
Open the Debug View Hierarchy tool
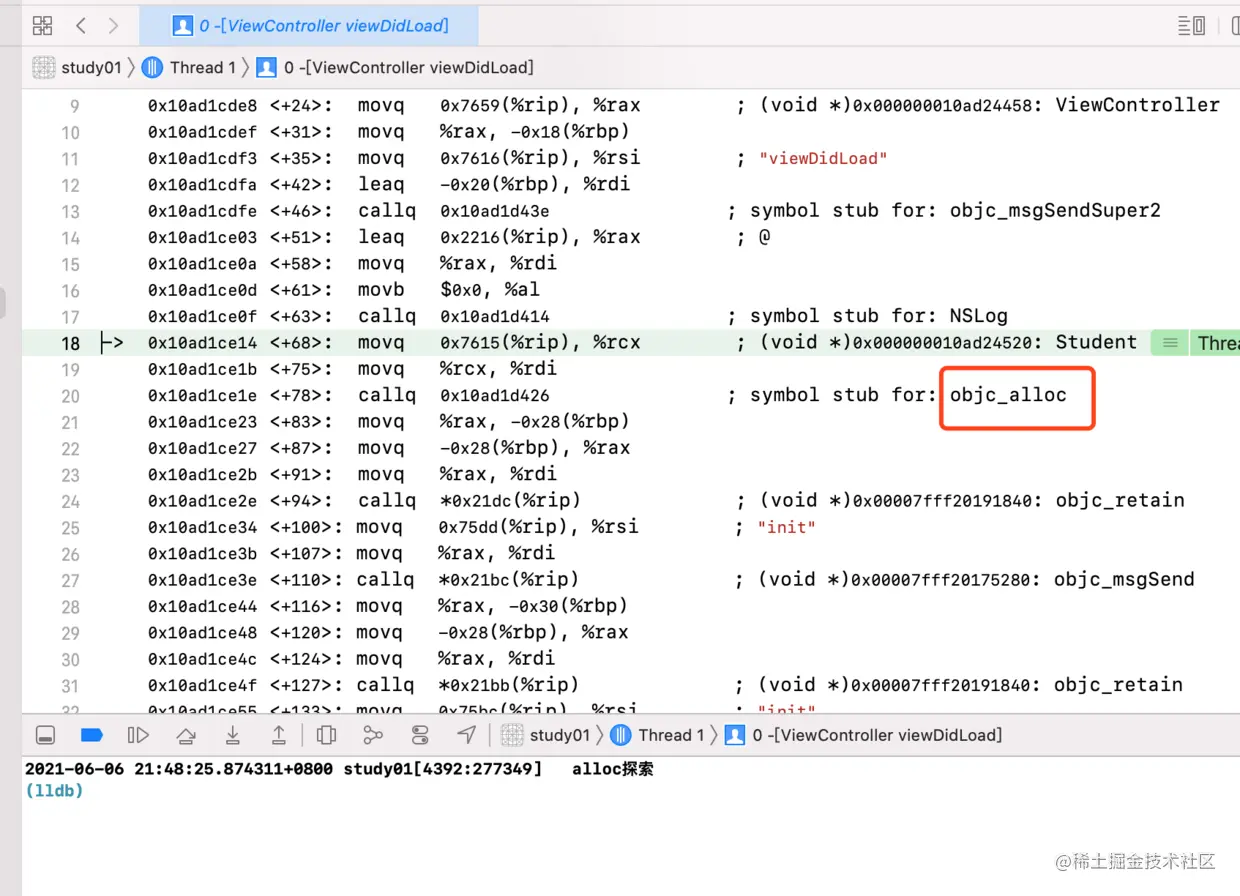[326, 735]
